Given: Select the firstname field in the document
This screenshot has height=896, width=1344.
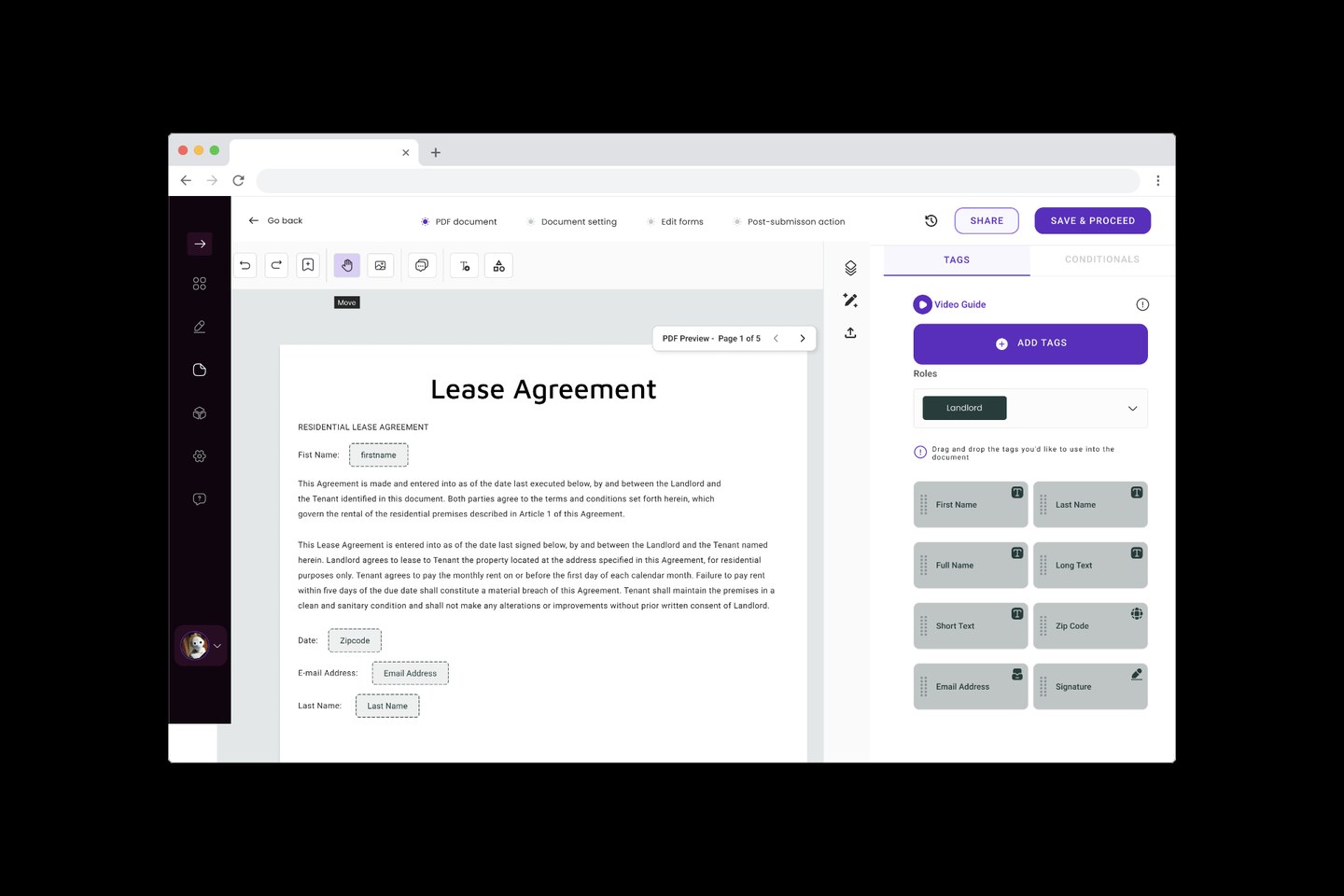Looking at the screenshot, I should [379, 455].
